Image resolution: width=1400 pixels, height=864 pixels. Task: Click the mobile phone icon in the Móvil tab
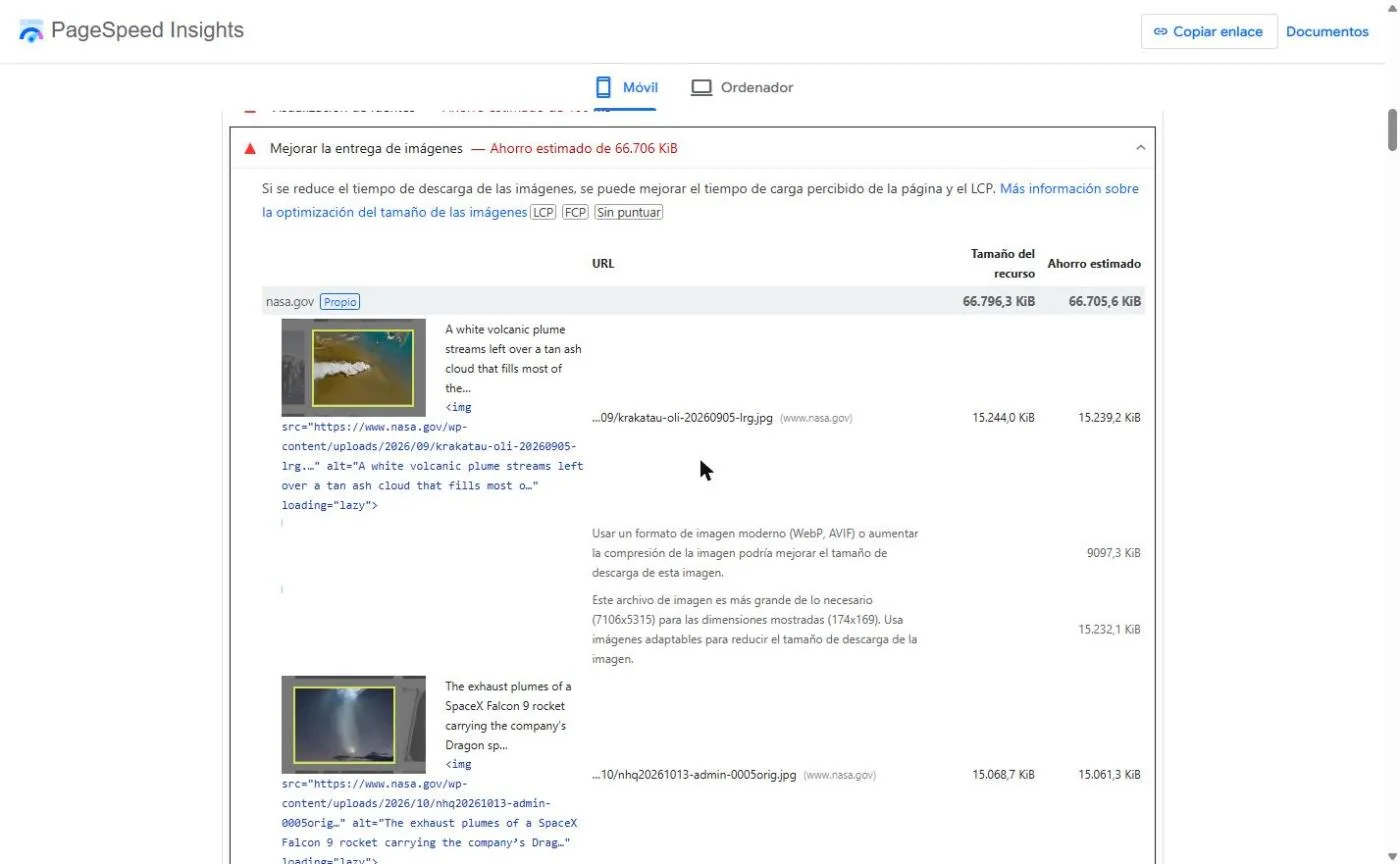[x=603, y=87]
